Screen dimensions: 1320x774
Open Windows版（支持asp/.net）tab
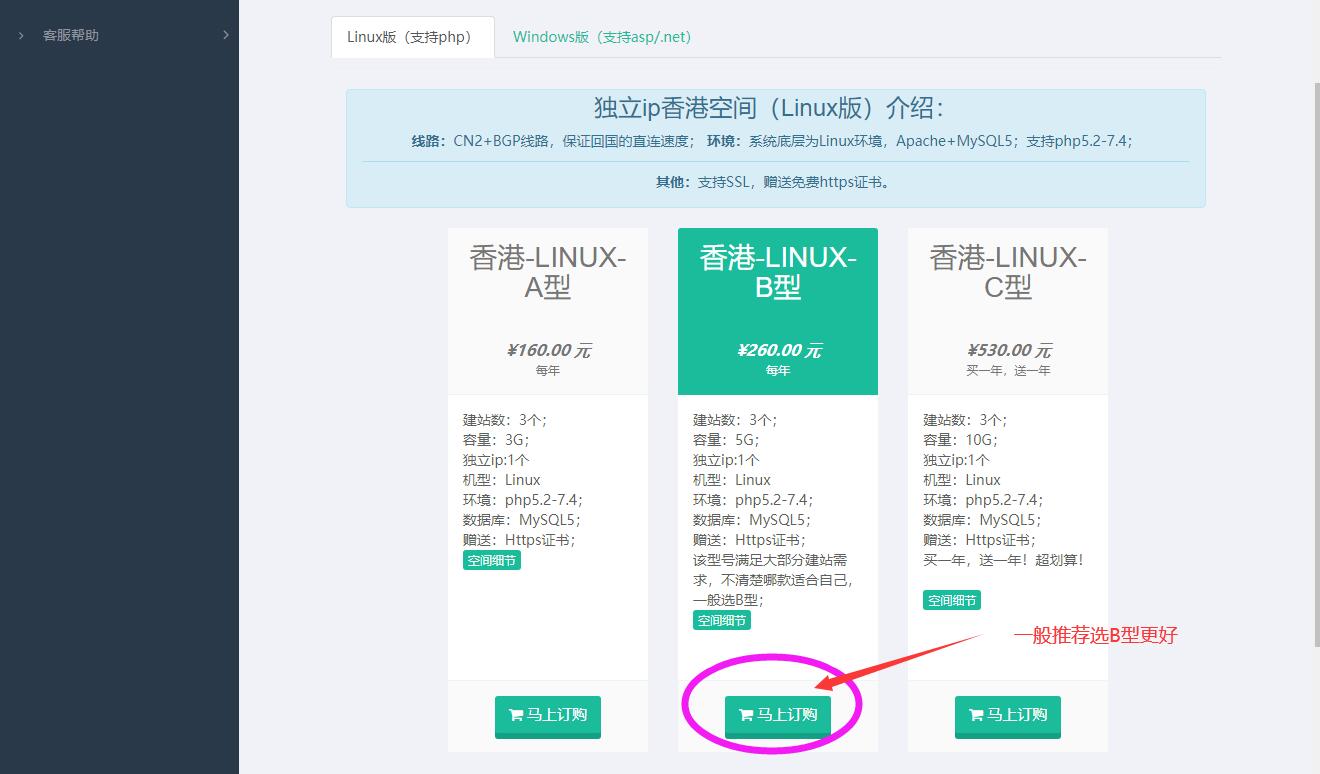(x=602, y=37)
